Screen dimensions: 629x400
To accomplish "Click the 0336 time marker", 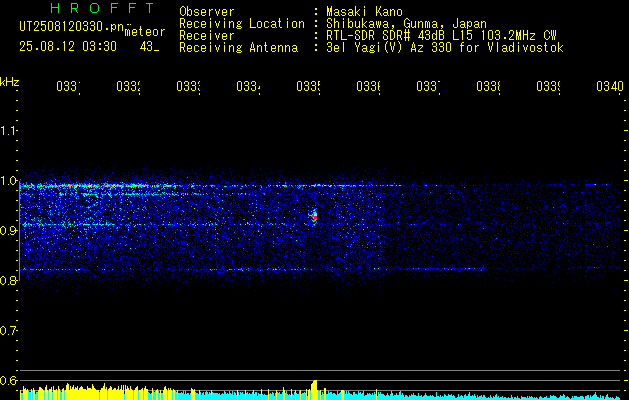I will [368, 86].
